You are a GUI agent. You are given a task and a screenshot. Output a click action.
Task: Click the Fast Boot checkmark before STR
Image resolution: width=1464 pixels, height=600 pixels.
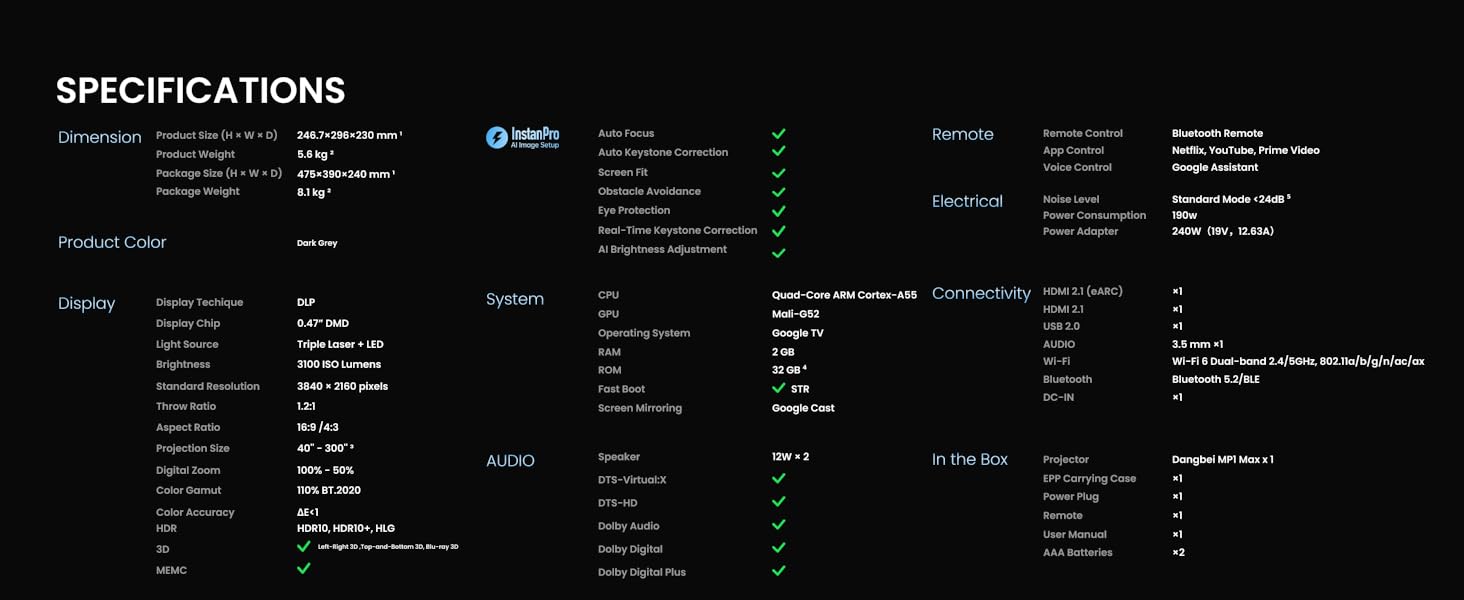click(x=778, y=388)
